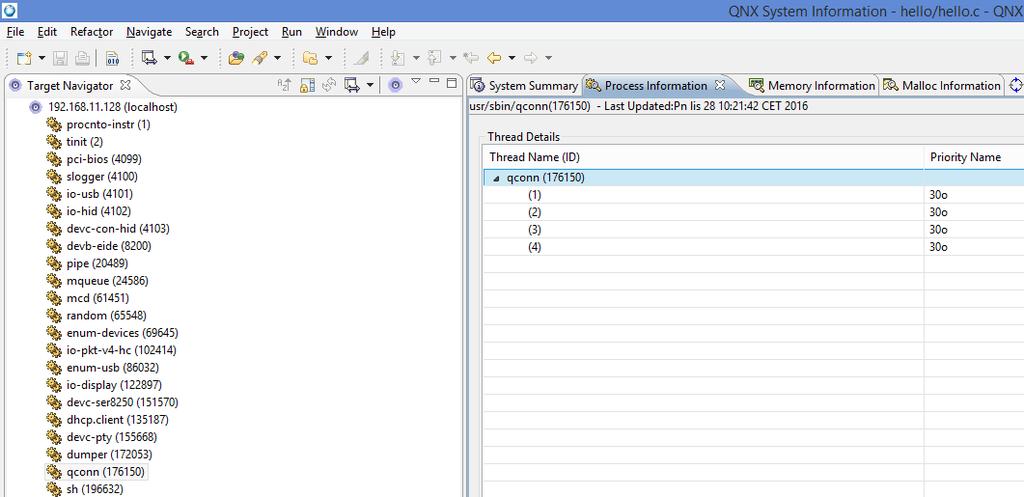1024x497 pixels.
Task: Select the devb-eide (8200) process
Action: pyautogui.click(x=109, y=246)
